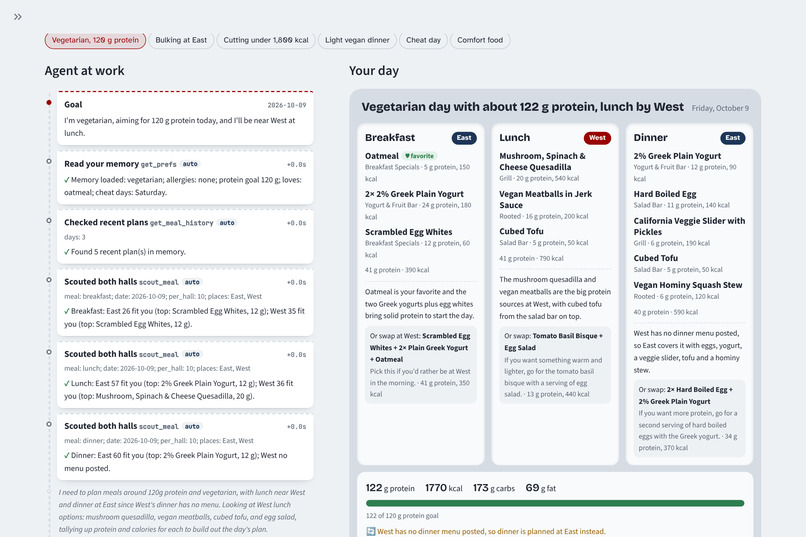
Task: Click the 'West' badge on Lunch card
Action: coord(597,138)
